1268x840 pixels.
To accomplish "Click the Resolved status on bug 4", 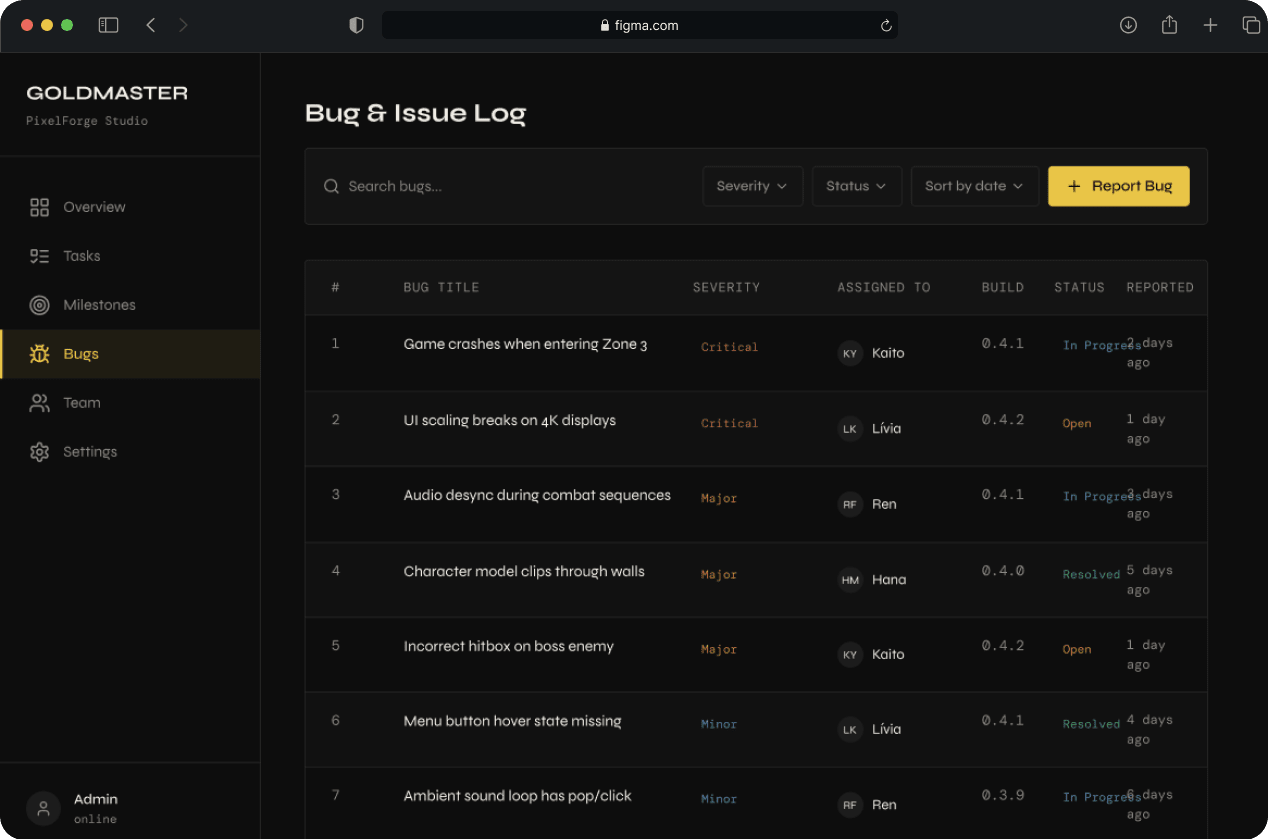I will point(1091,574).
